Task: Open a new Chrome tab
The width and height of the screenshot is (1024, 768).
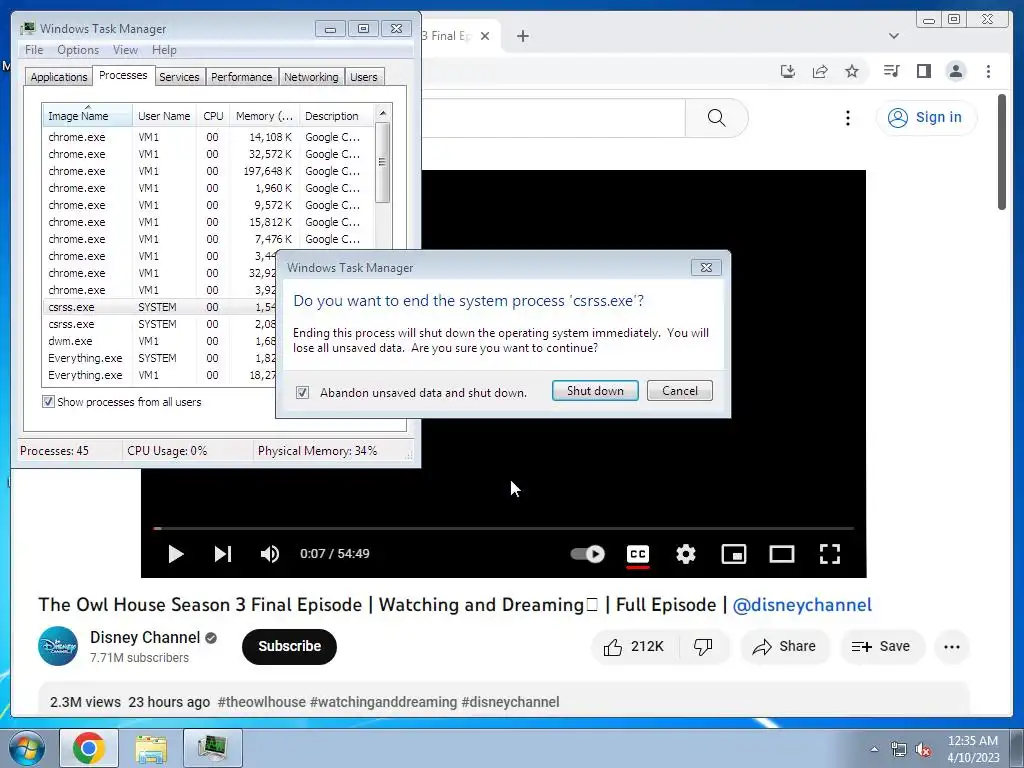Action: [x=522, y=36]
